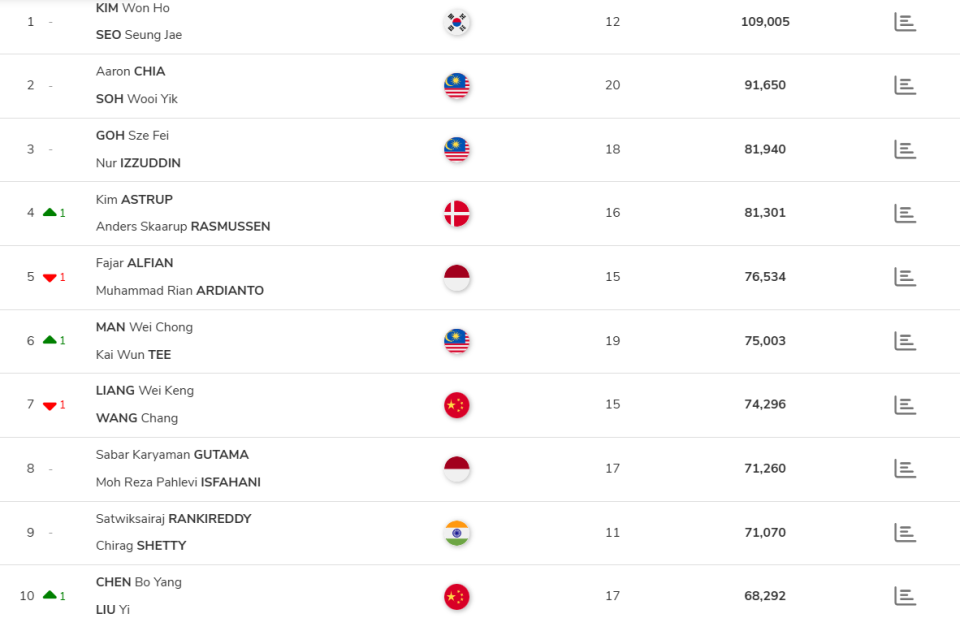Screen dimensions: 960x618
Task: Open Chirag SHETTY player page
Action: click(x=141, y=546)
